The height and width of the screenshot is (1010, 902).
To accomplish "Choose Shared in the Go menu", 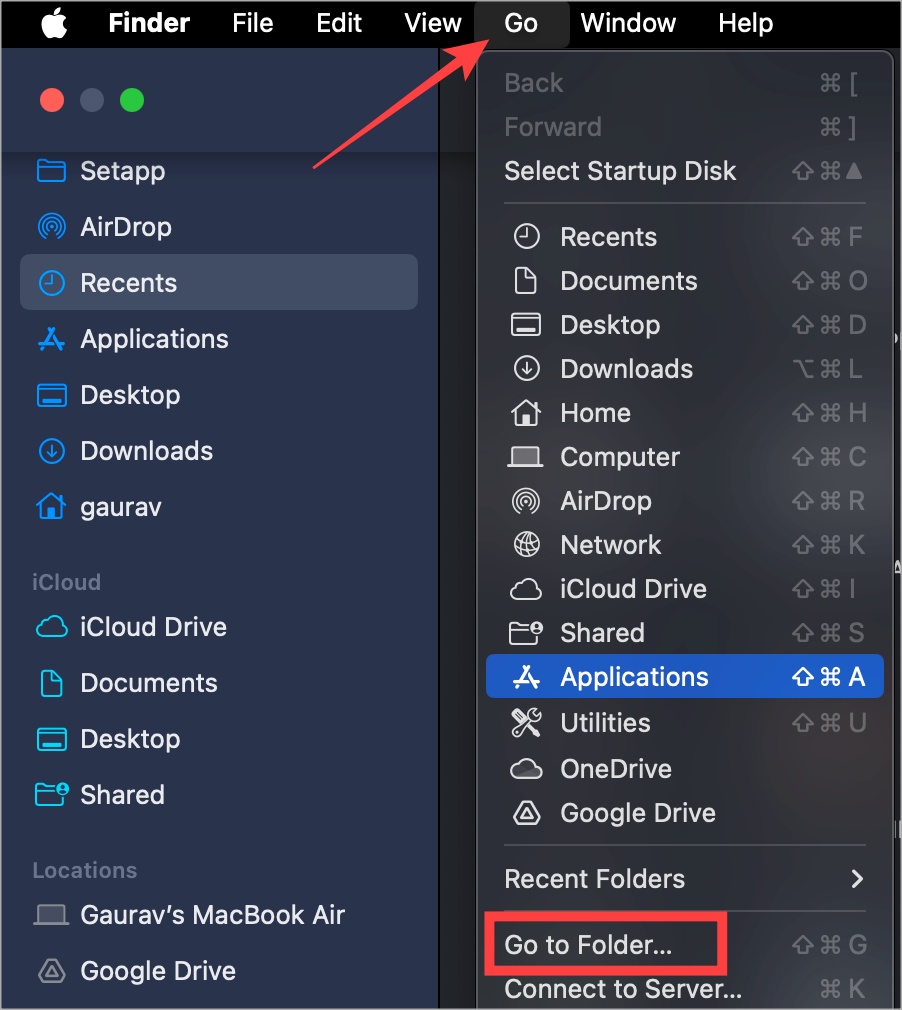I will [684, 633].
